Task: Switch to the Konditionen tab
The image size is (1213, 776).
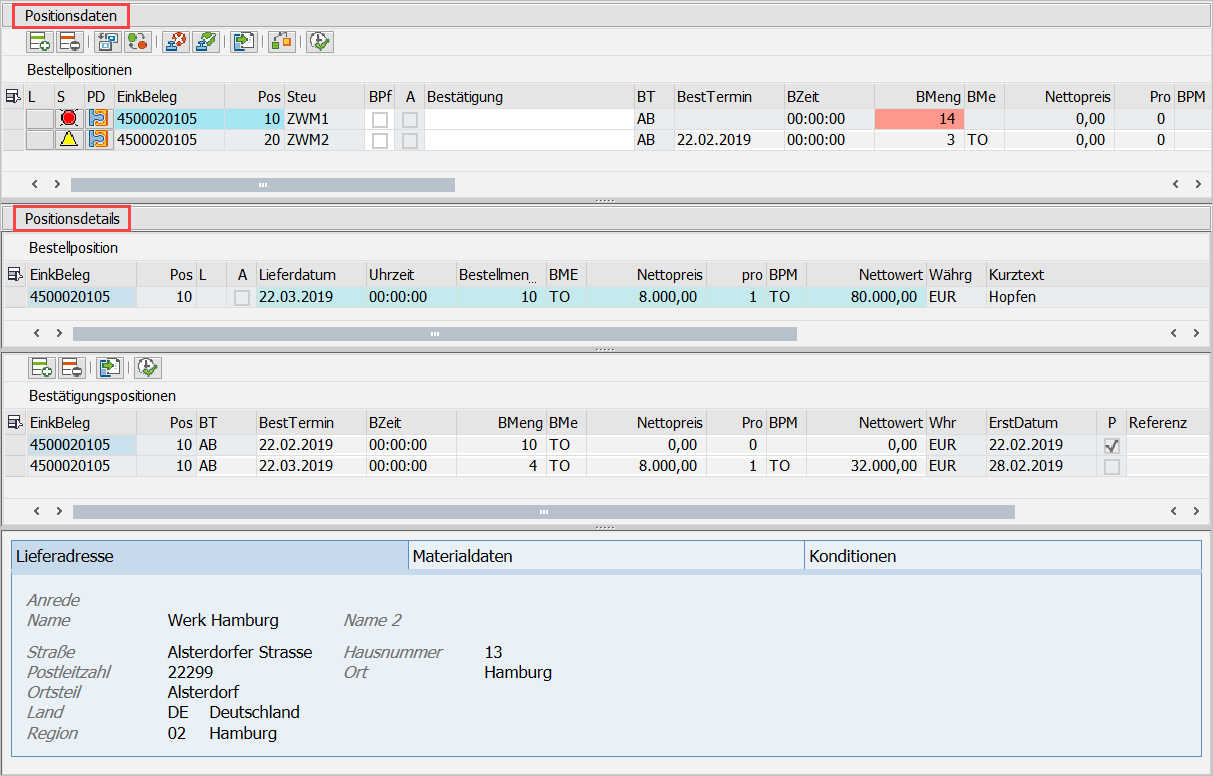Action: point(1002,556)
